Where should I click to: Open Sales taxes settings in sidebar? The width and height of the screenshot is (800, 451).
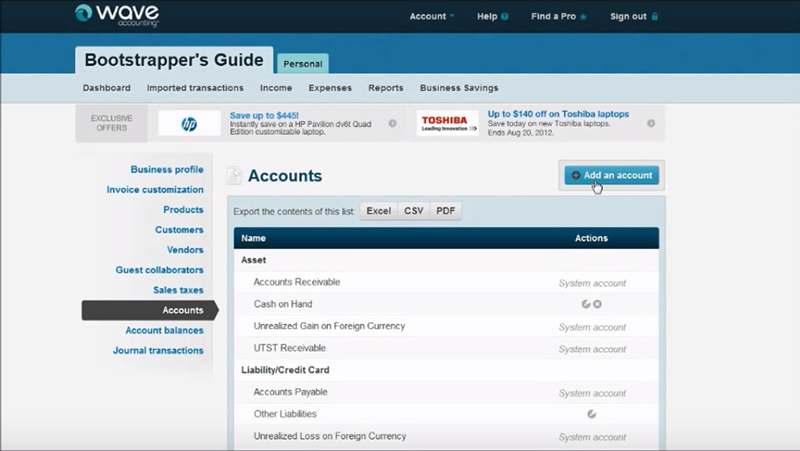click(178, 290)
